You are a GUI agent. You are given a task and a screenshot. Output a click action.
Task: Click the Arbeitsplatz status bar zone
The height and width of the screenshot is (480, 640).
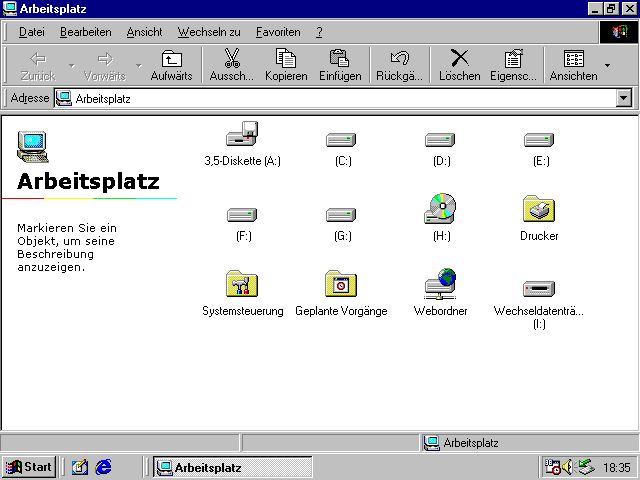[x=530, y=443]
